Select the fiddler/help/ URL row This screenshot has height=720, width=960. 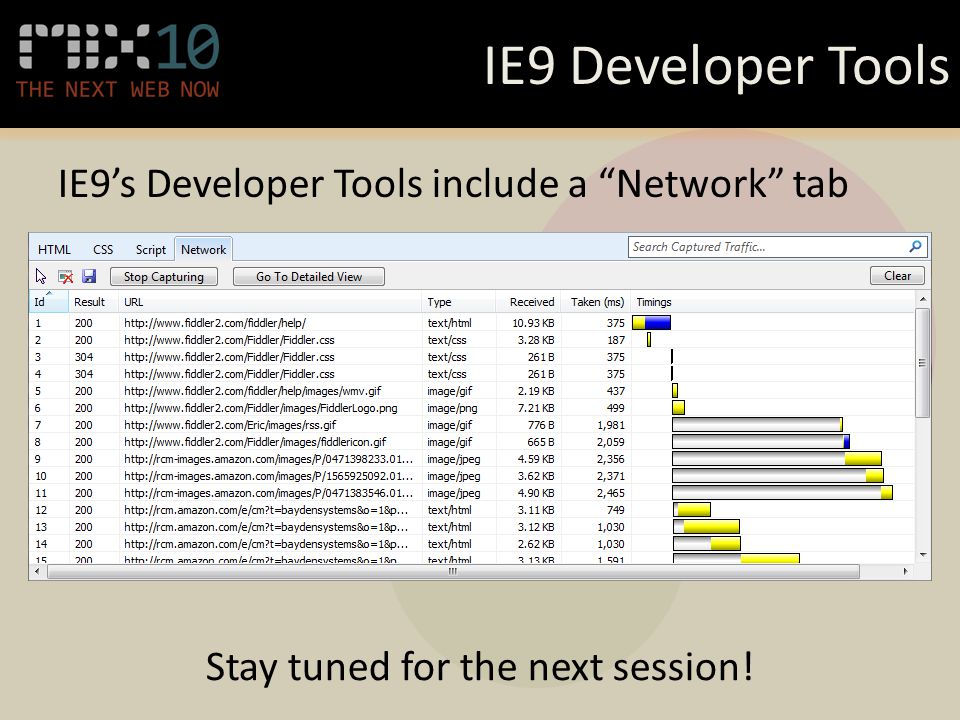[215, 323]
